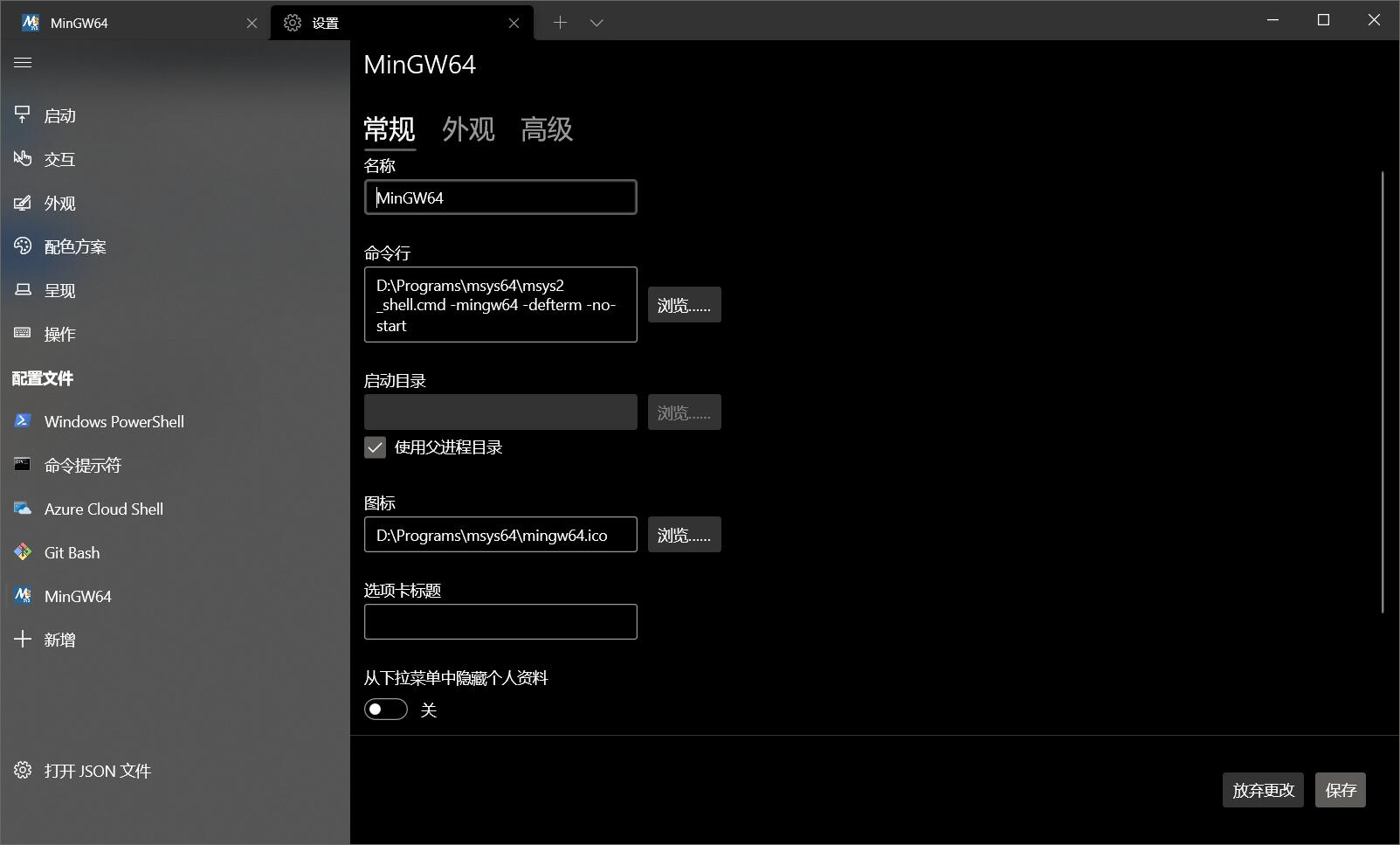Screen dimensions: 1400x845
Task: Click the 选项卡标题 input field
Action: pos(500,622)
